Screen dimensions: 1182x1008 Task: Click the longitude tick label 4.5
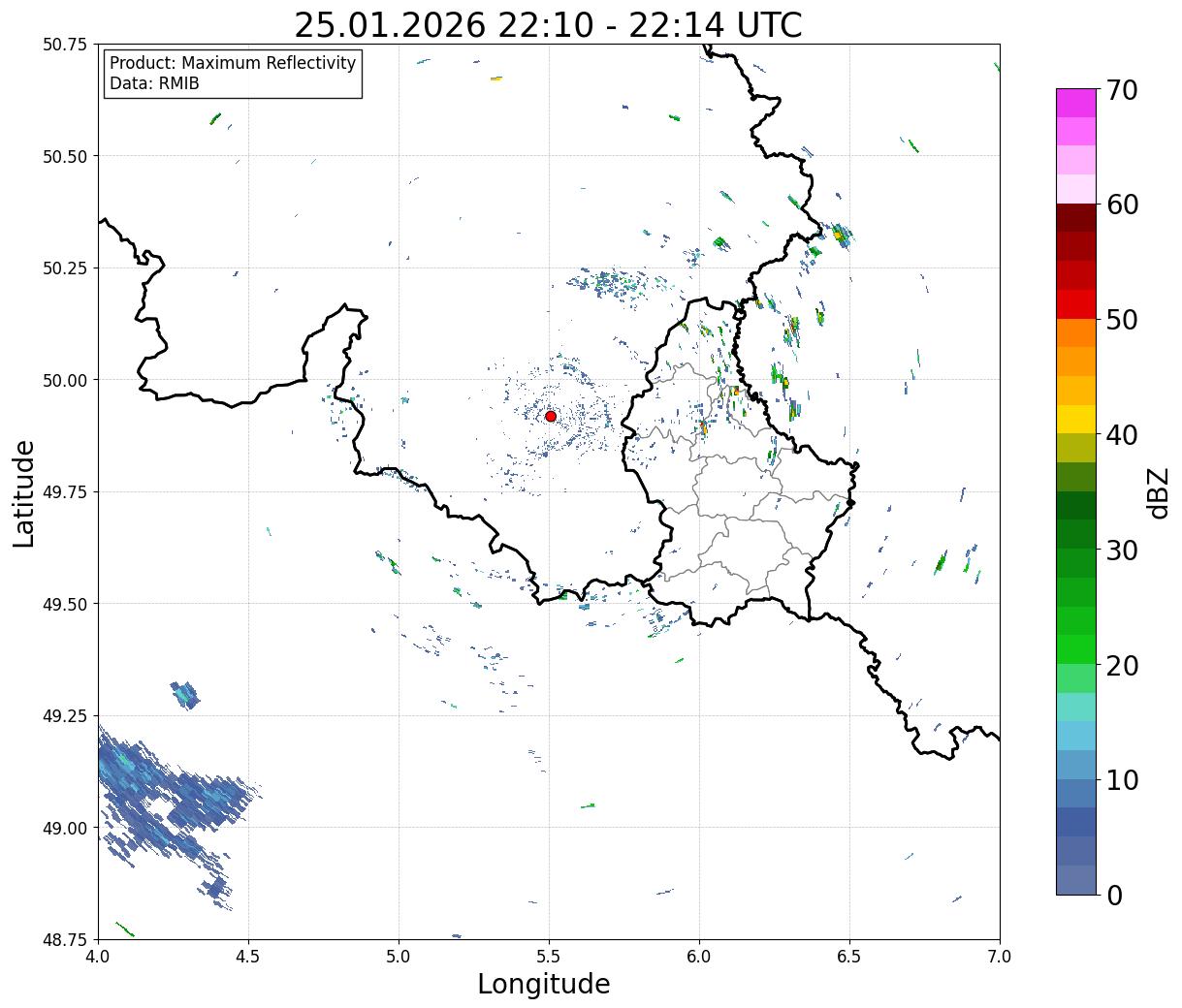point(248,957)
